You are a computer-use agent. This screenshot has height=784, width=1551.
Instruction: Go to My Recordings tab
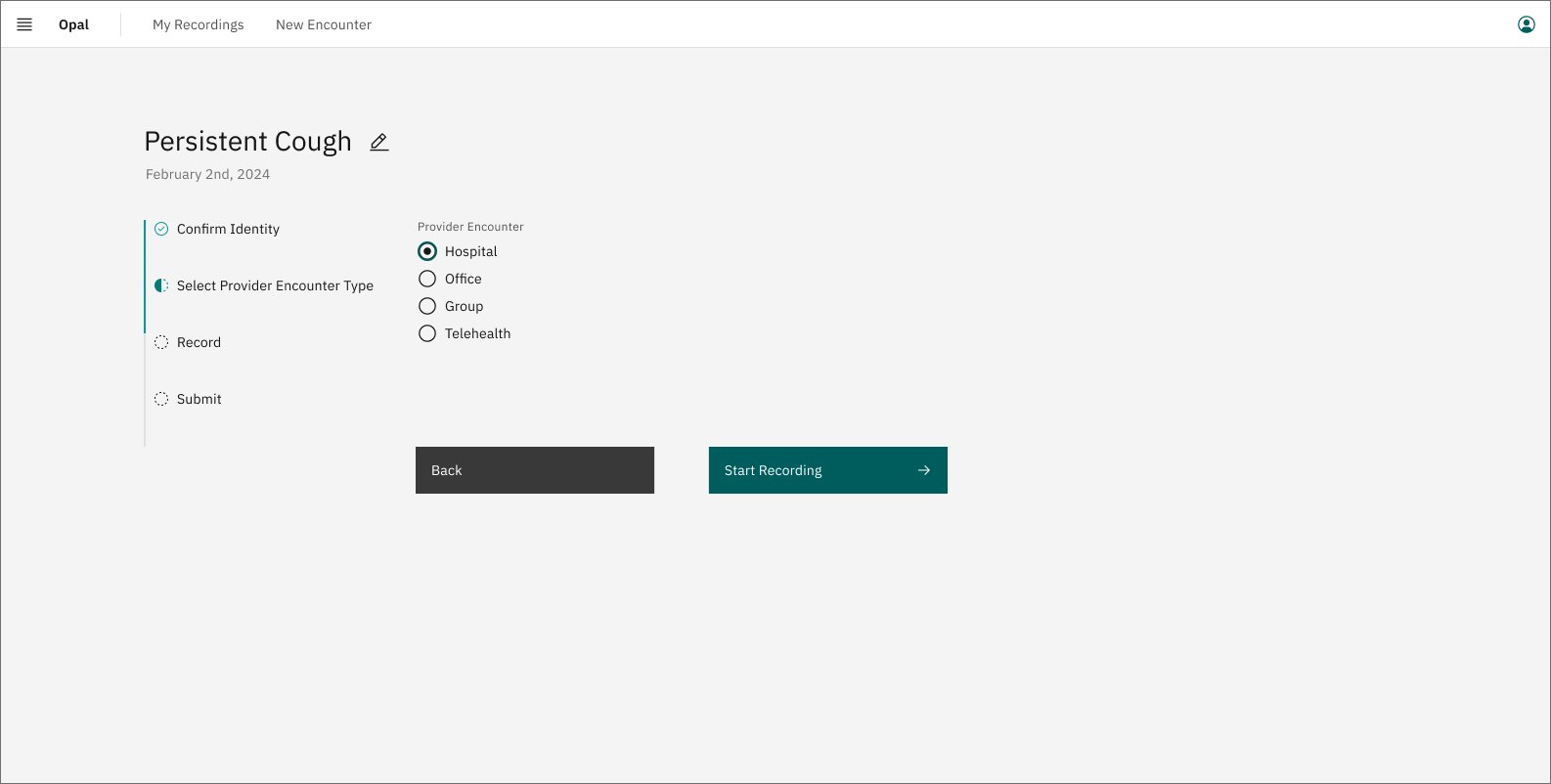(199, 24)
